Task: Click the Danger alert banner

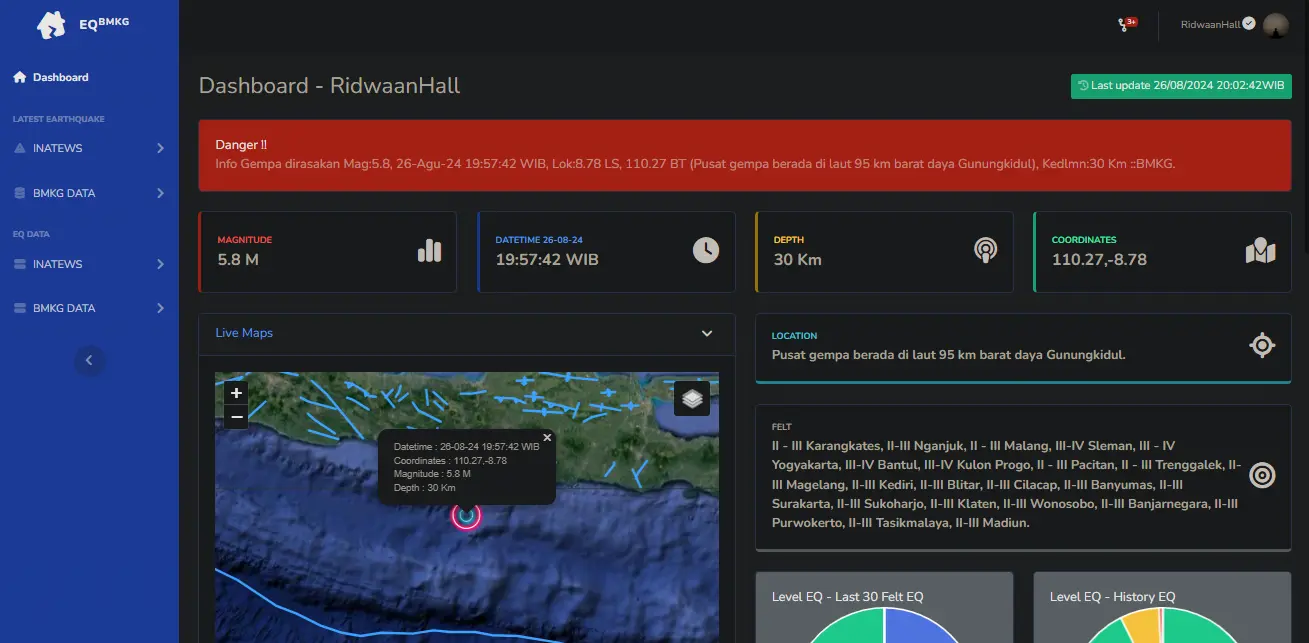Action: pos(745,155)
